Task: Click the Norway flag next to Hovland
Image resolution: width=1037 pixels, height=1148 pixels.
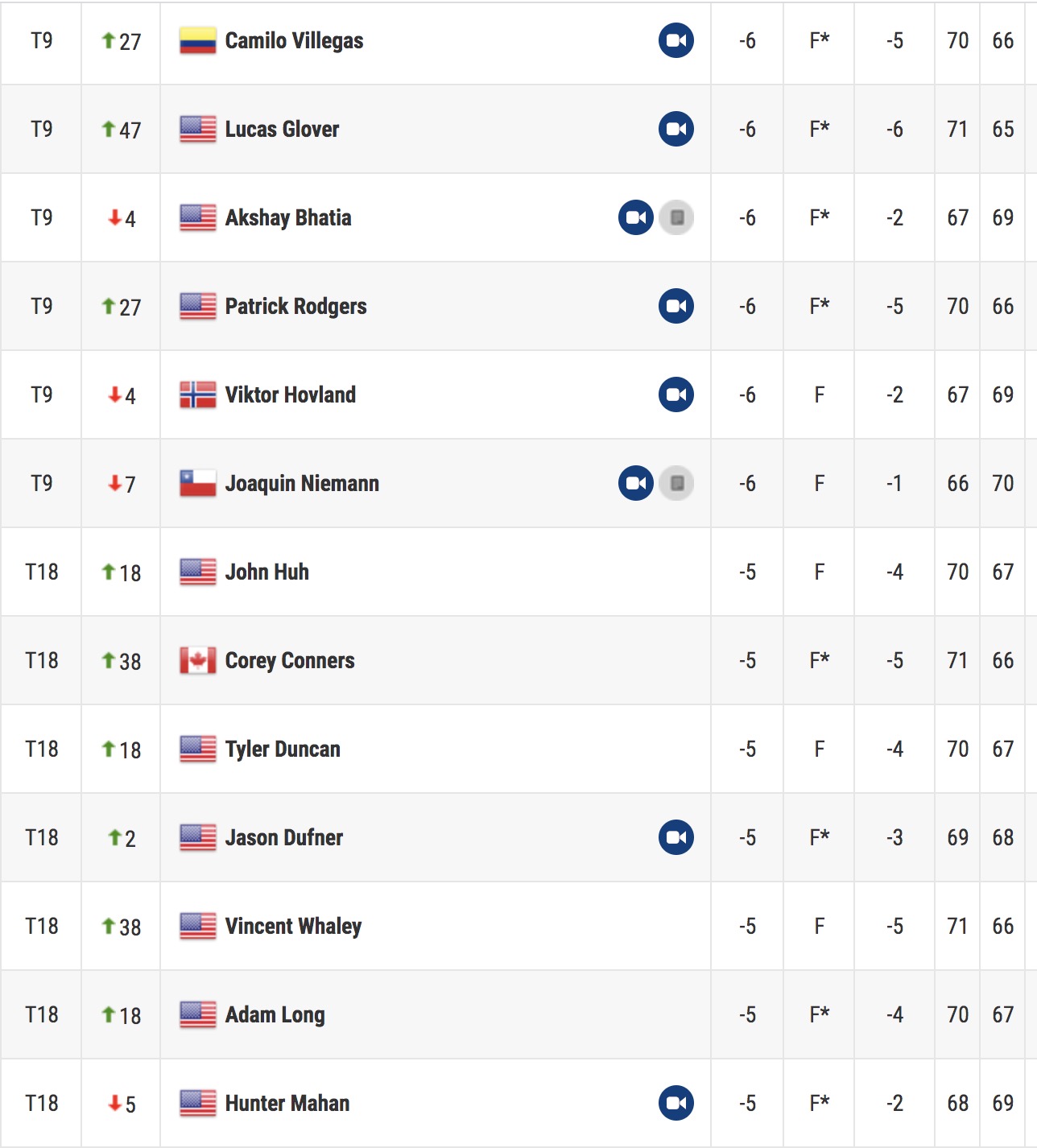Action: 198,394
